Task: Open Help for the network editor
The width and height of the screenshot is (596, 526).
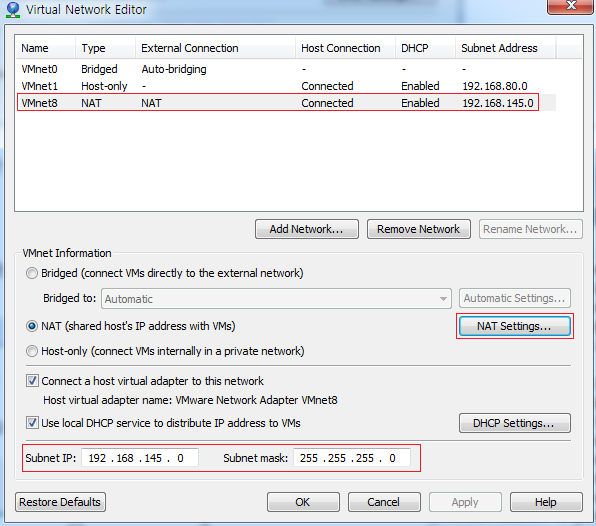Action: [x=546, y=502]
